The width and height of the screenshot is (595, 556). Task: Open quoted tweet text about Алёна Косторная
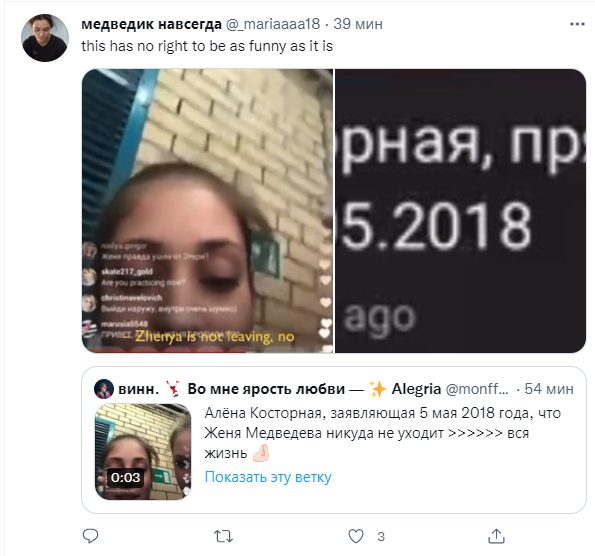[x=382, y=433]
